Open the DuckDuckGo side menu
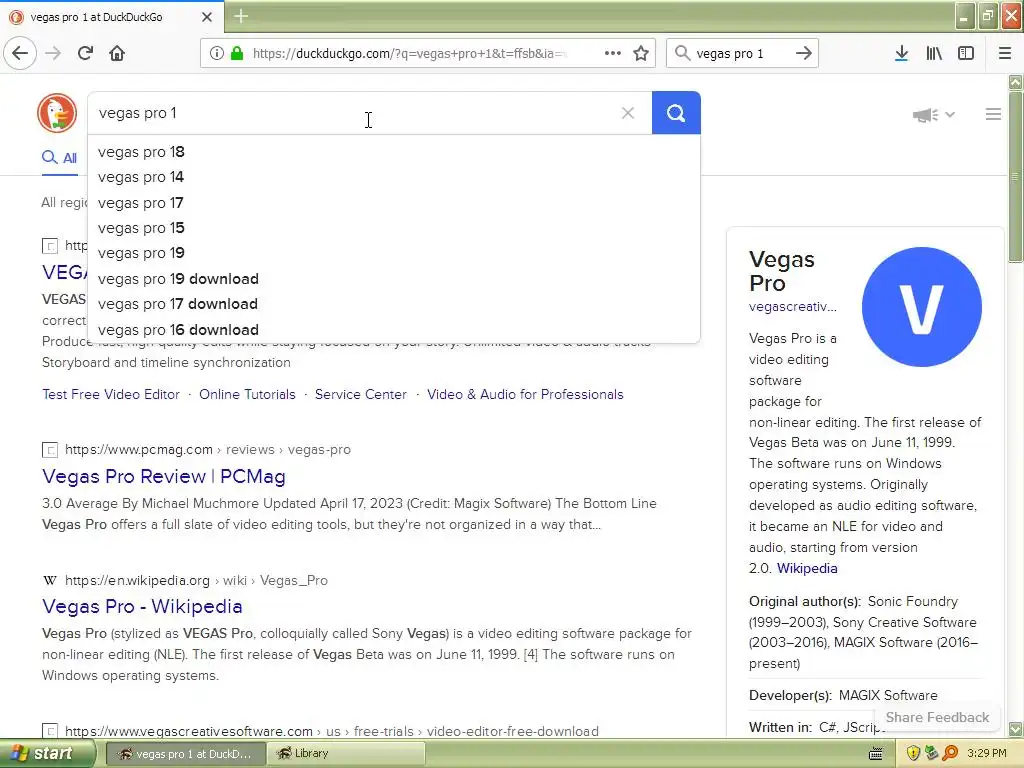The width and height of the screenshot is (1024, 768). tap(993, 114)
